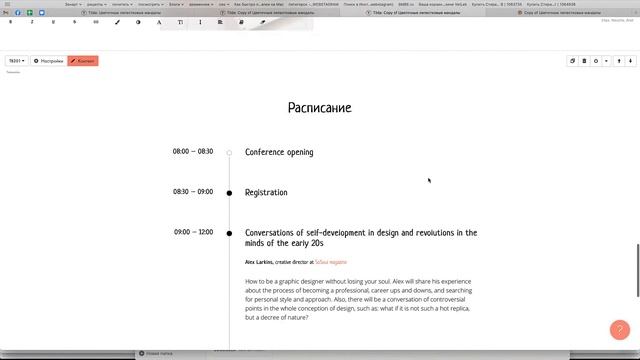The width and height of the screenshot is (640, 360).
Task: Open the orange help question-mark button
Action: point(620,330)
